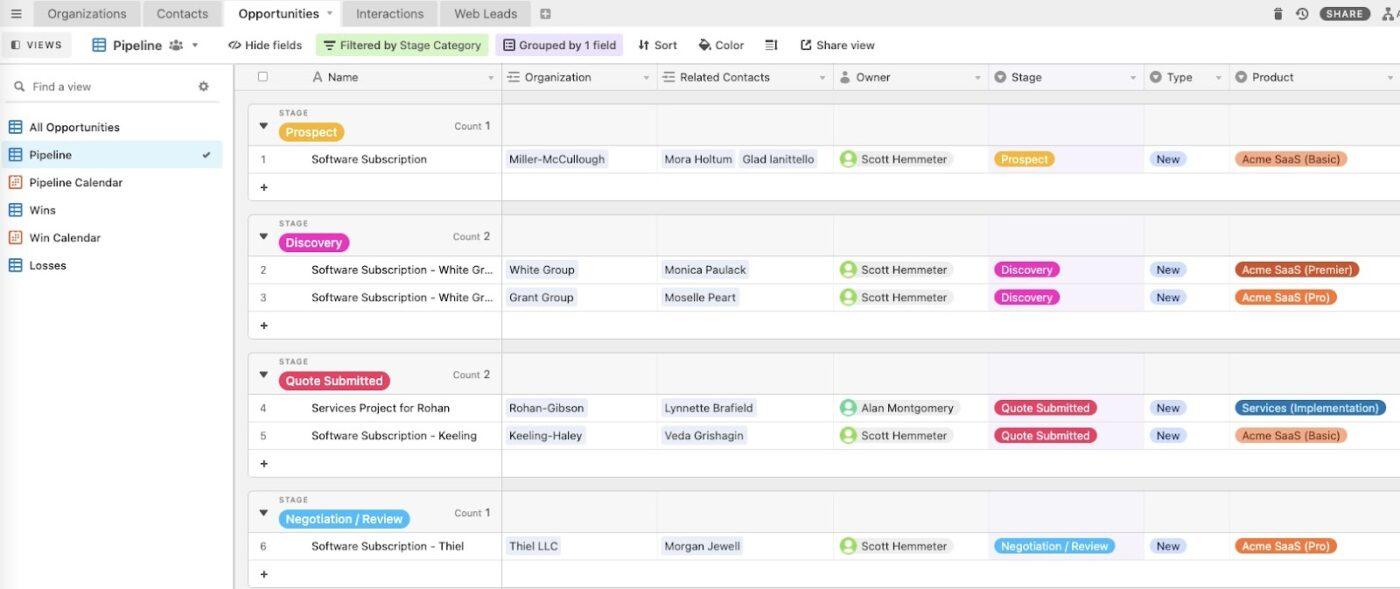1400x589 pixels.
Task: Add a row to the Prospect group
Action: coord(264,187)
